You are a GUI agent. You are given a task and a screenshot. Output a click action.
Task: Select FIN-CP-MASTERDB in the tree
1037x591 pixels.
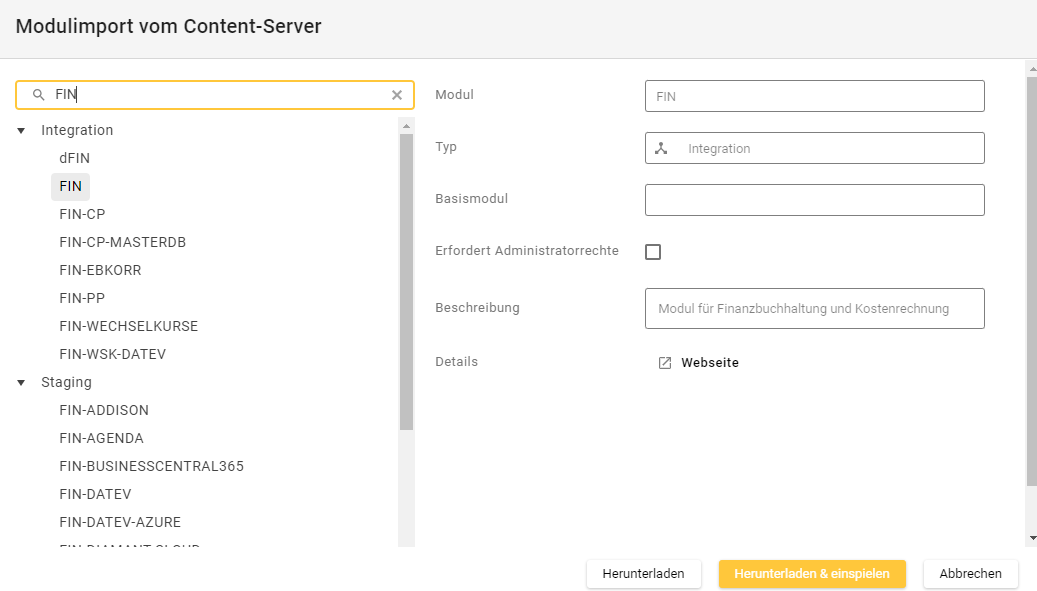click(123, 242)
